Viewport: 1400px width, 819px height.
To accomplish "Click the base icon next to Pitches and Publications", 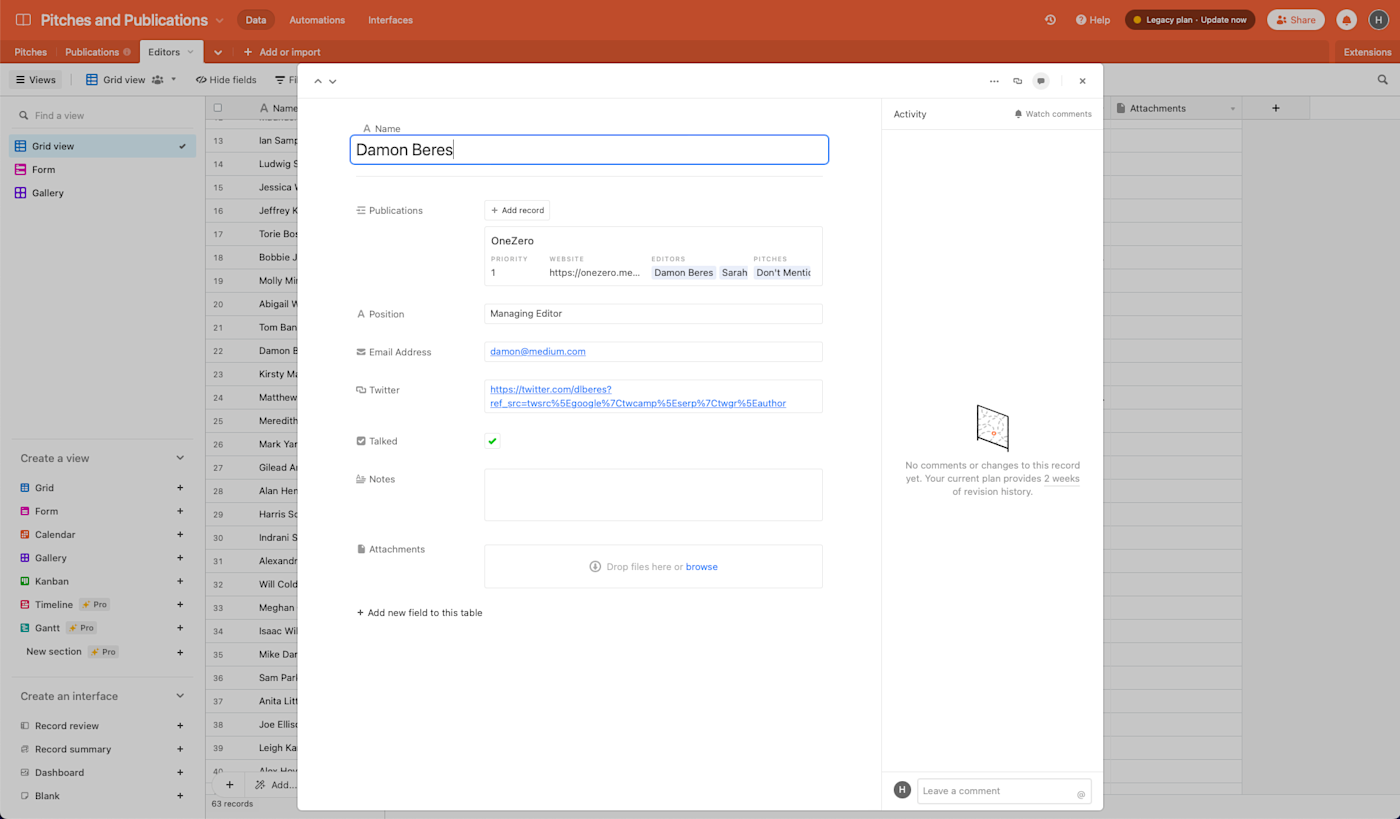I will click(23, 20).
